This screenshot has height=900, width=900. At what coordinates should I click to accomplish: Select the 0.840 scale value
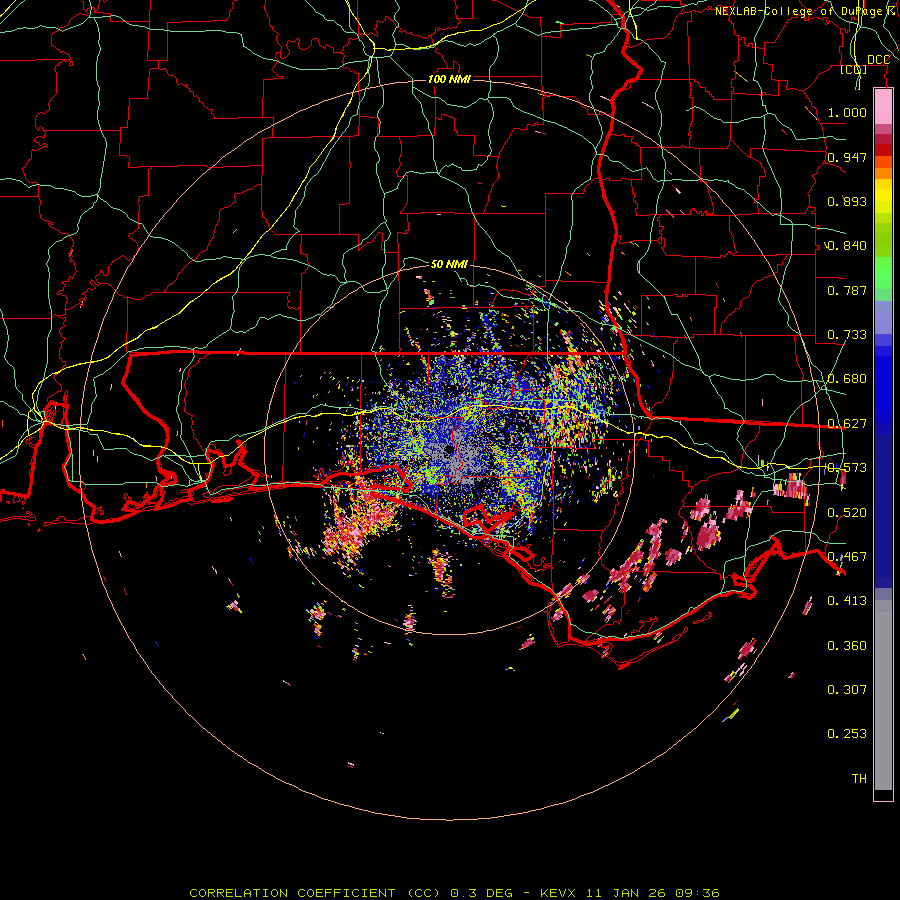click(847, 246)
